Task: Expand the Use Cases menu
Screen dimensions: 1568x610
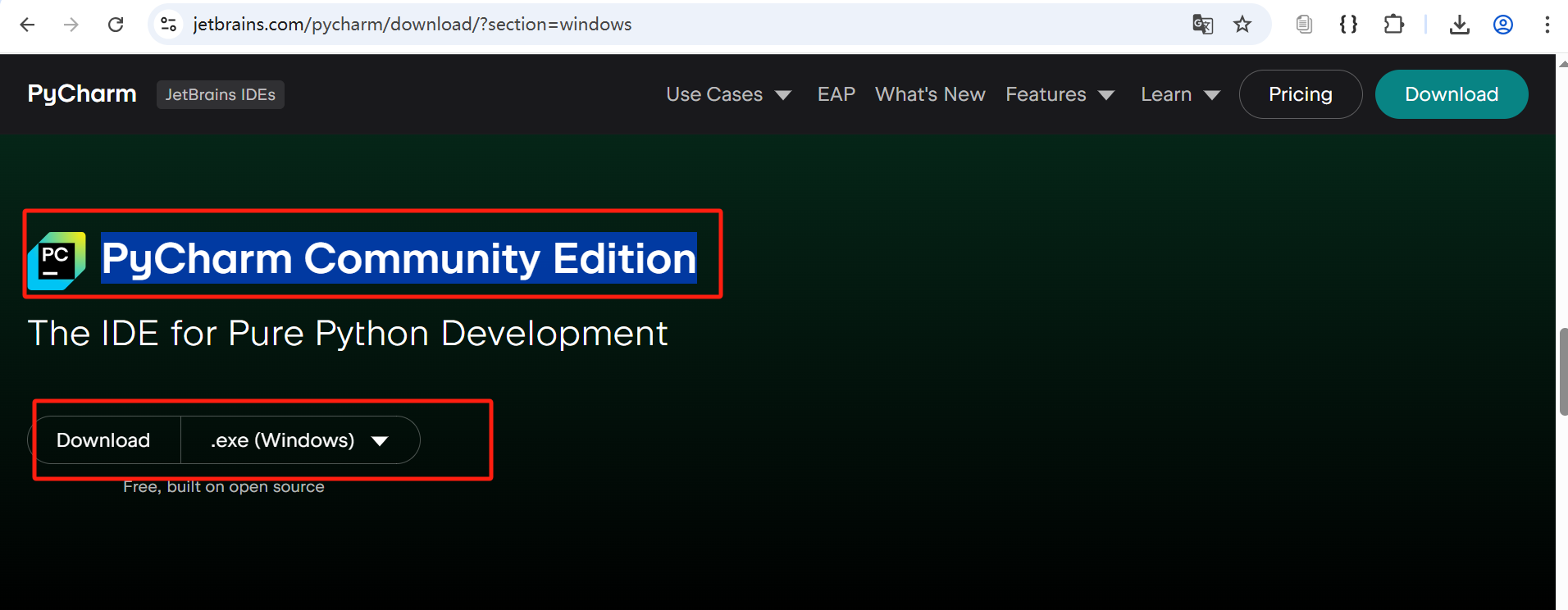Action: pos(728,94)
